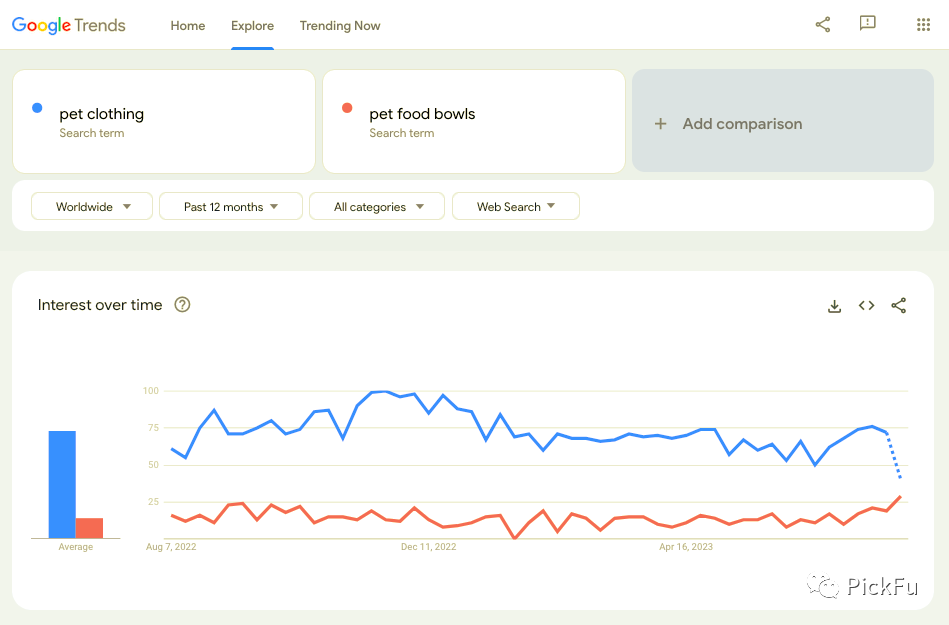
Task: Click the share icon in top header
Action: tap(823, 25)
